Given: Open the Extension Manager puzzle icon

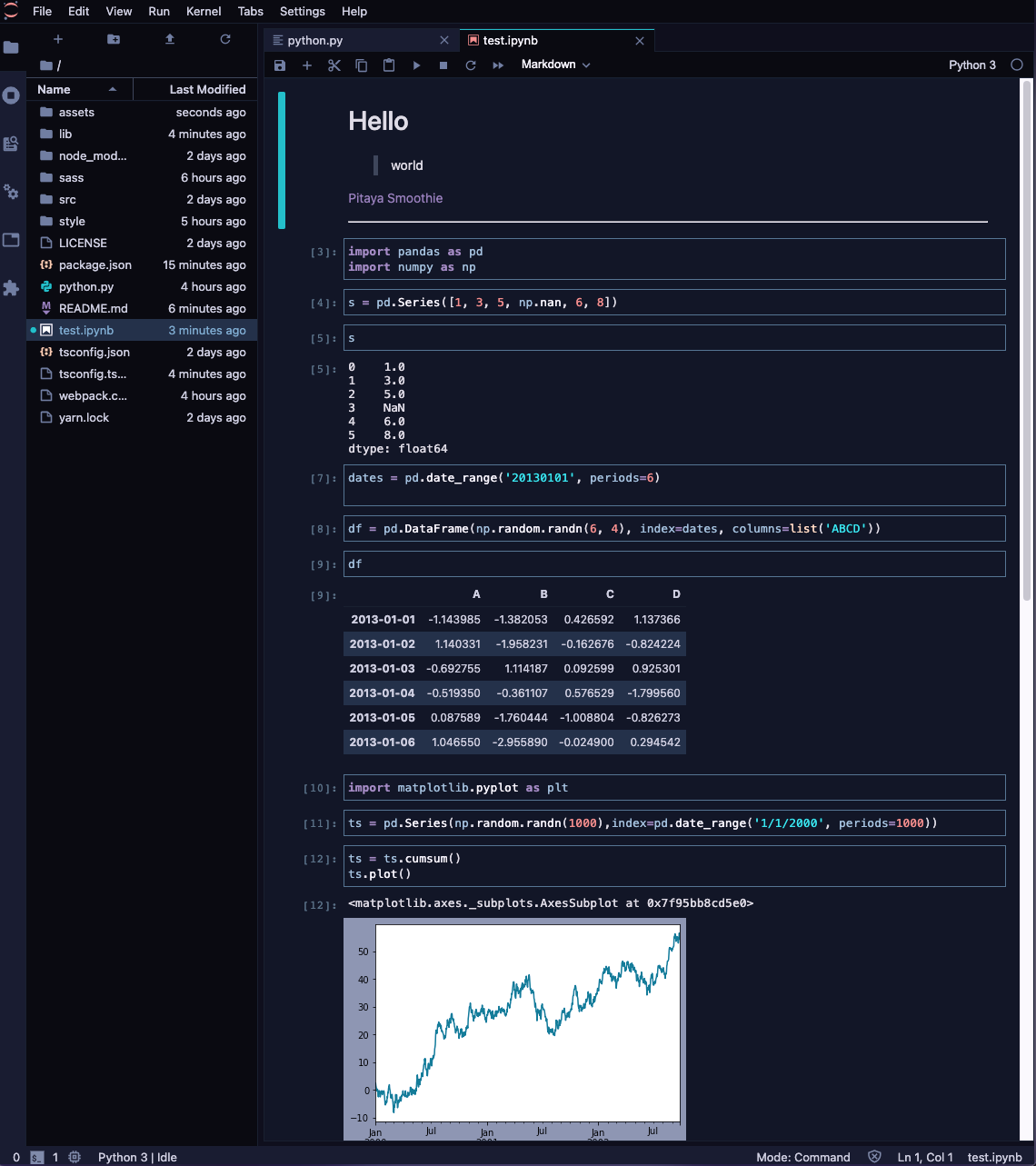Looking at the screenshot, I should 11,288.
